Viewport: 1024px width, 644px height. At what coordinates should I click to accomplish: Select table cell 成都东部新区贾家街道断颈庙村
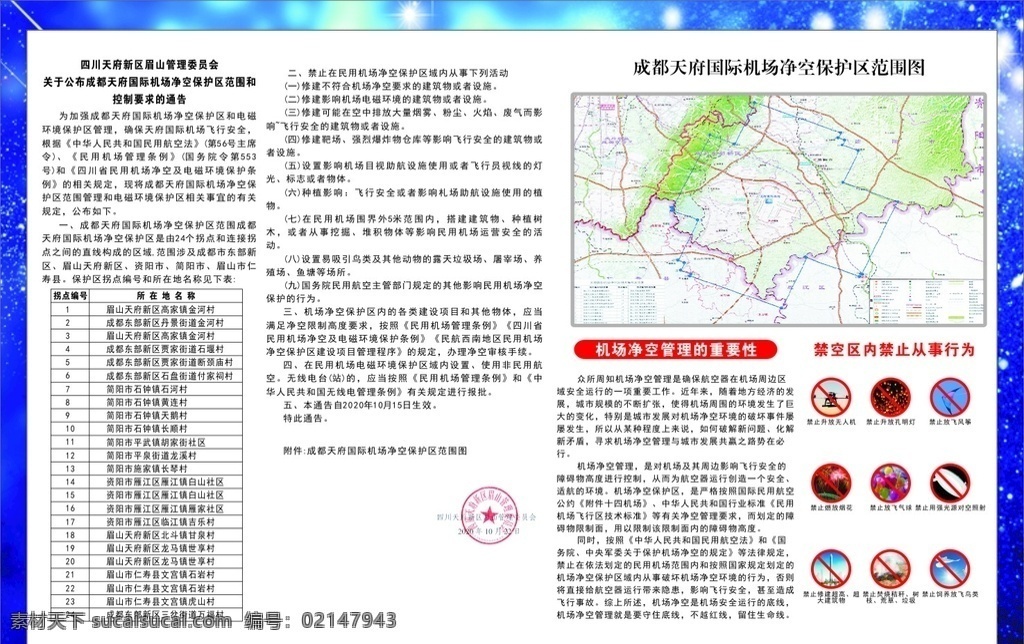(166, 362)
